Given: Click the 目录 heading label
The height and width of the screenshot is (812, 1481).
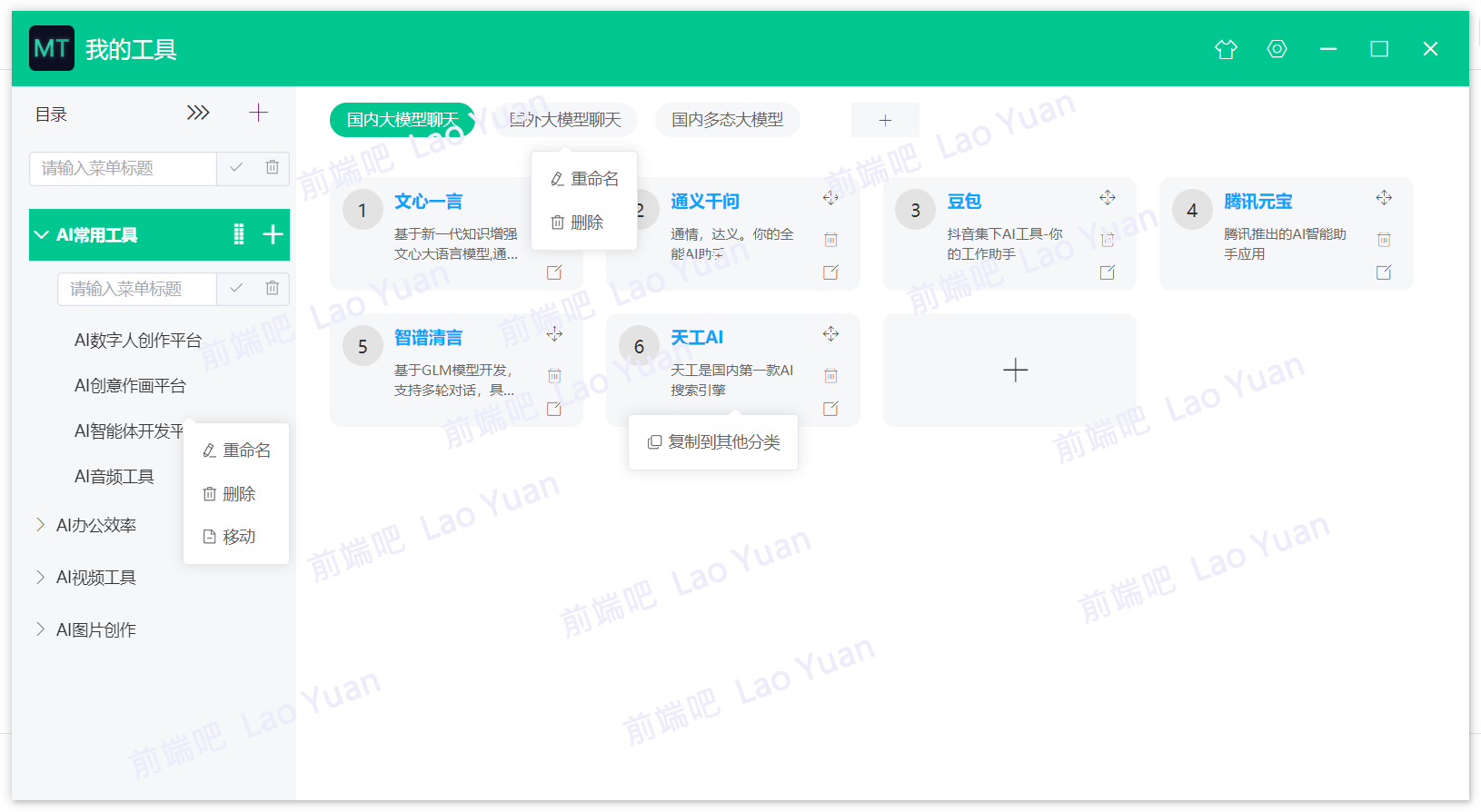Looking at the screenshot, I should [x=51, y=114].
